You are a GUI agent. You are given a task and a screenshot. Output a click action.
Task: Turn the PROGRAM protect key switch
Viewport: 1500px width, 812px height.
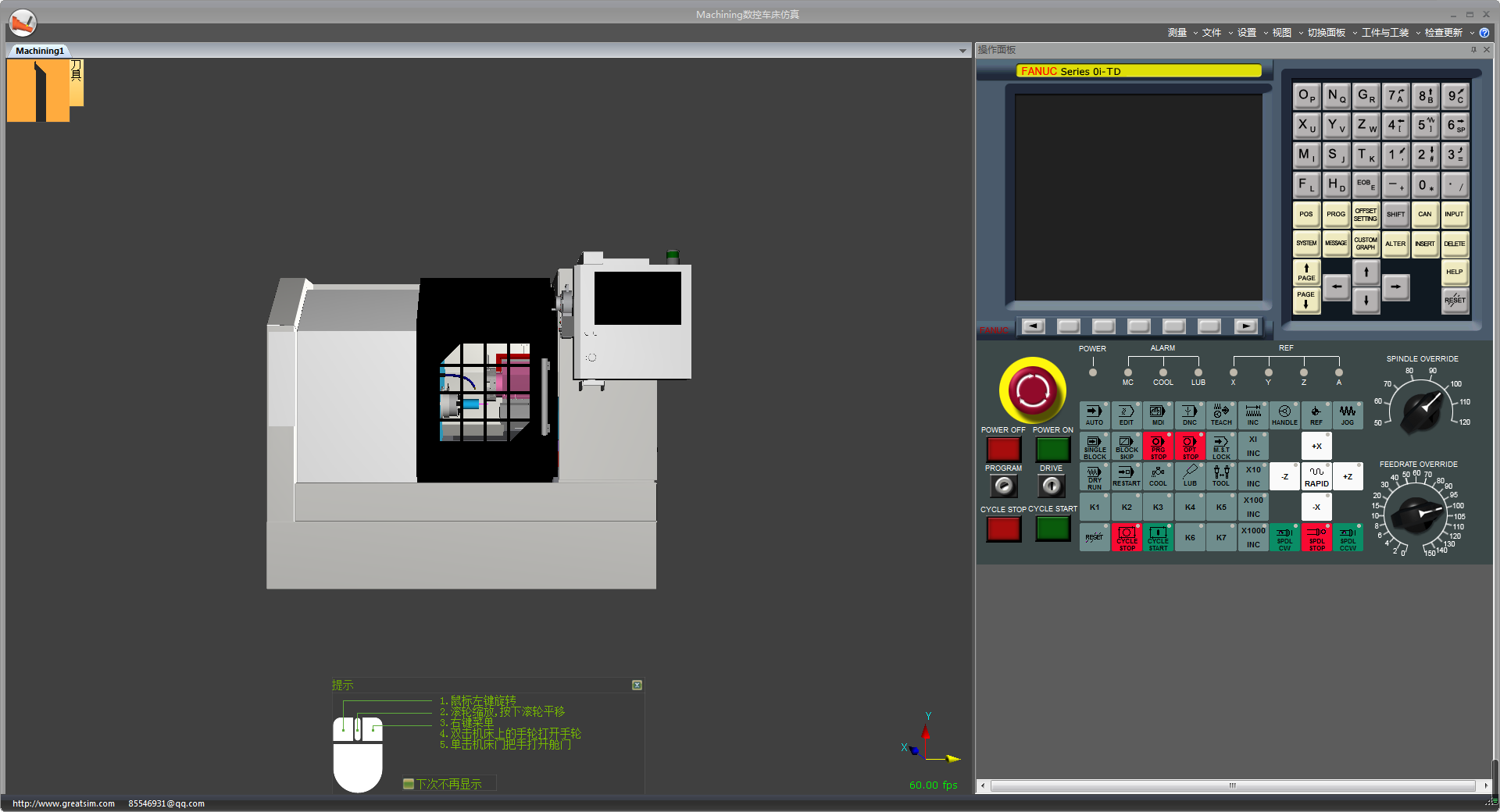point(1004,486)
